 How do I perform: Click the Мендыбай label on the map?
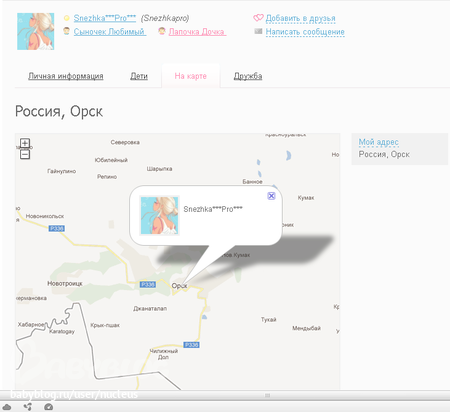click(x=306, y=328)
